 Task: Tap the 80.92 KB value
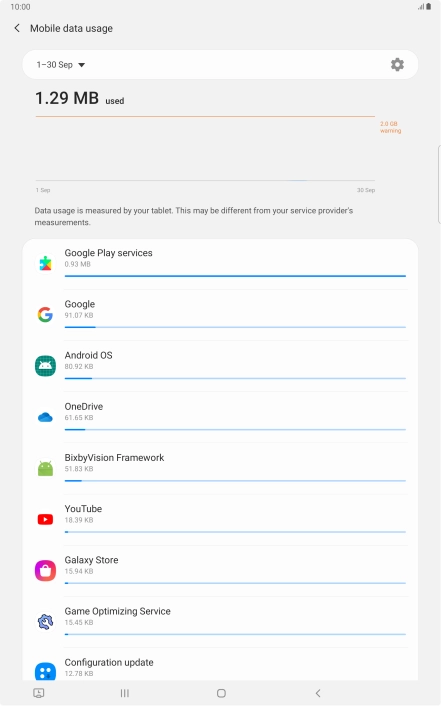[x=79, y=367]
